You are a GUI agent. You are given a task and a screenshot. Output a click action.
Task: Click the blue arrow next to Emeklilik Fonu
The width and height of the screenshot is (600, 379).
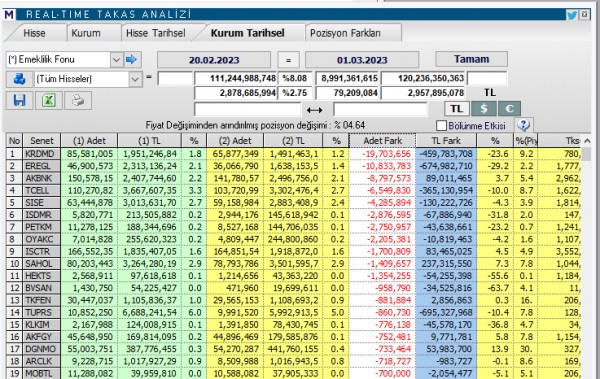point(131,60)
